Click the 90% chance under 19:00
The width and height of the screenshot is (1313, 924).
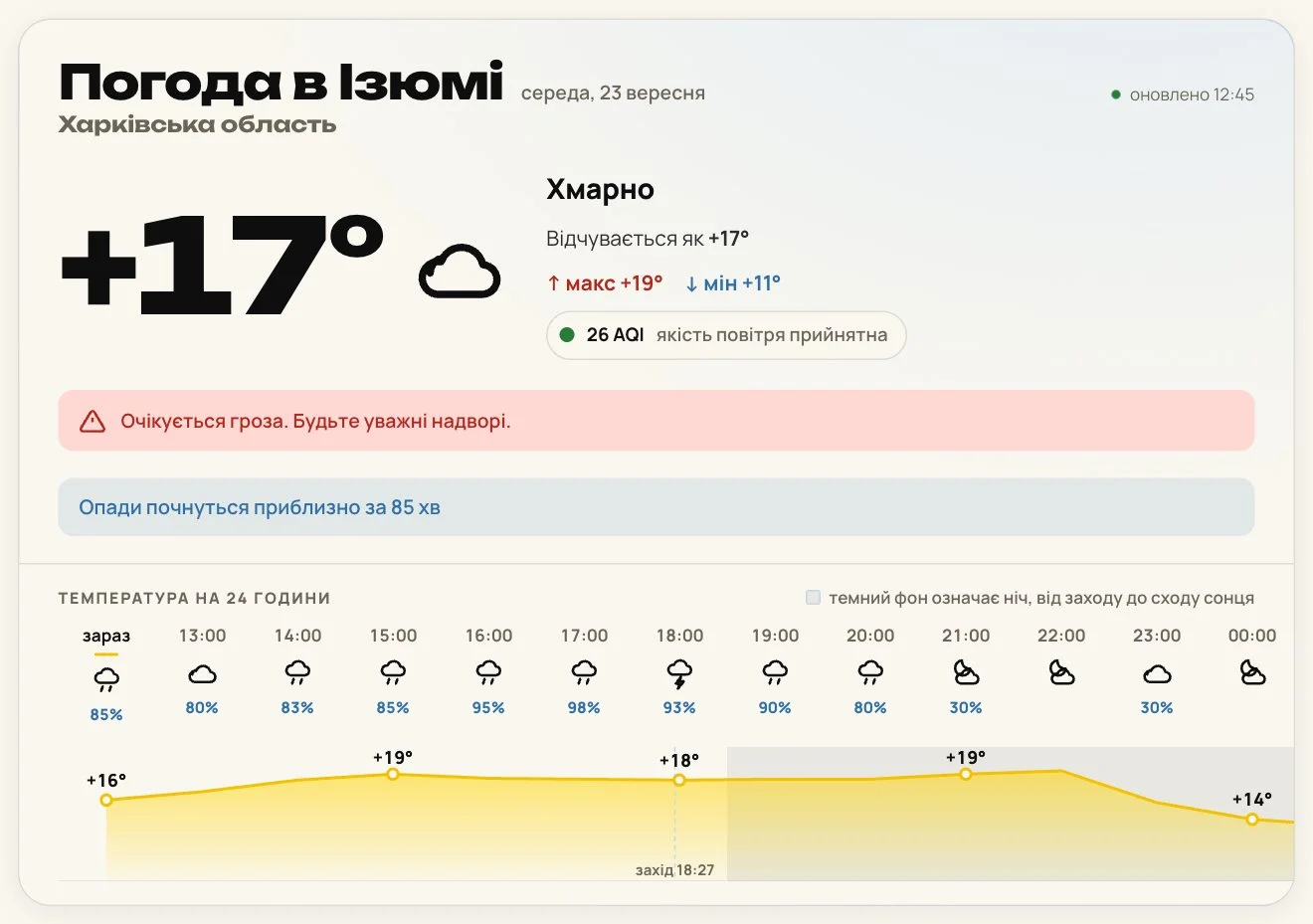click(x=775, y=708)
